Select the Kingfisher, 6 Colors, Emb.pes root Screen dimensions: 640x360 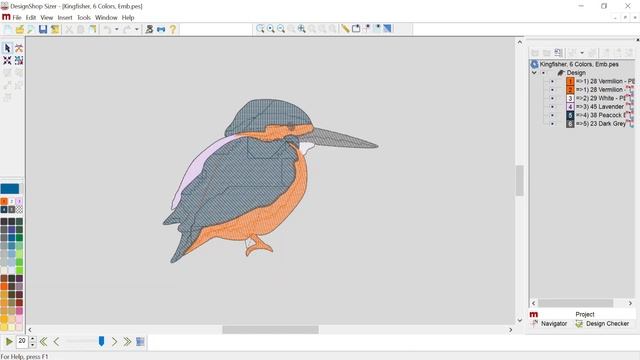point(579,64)
